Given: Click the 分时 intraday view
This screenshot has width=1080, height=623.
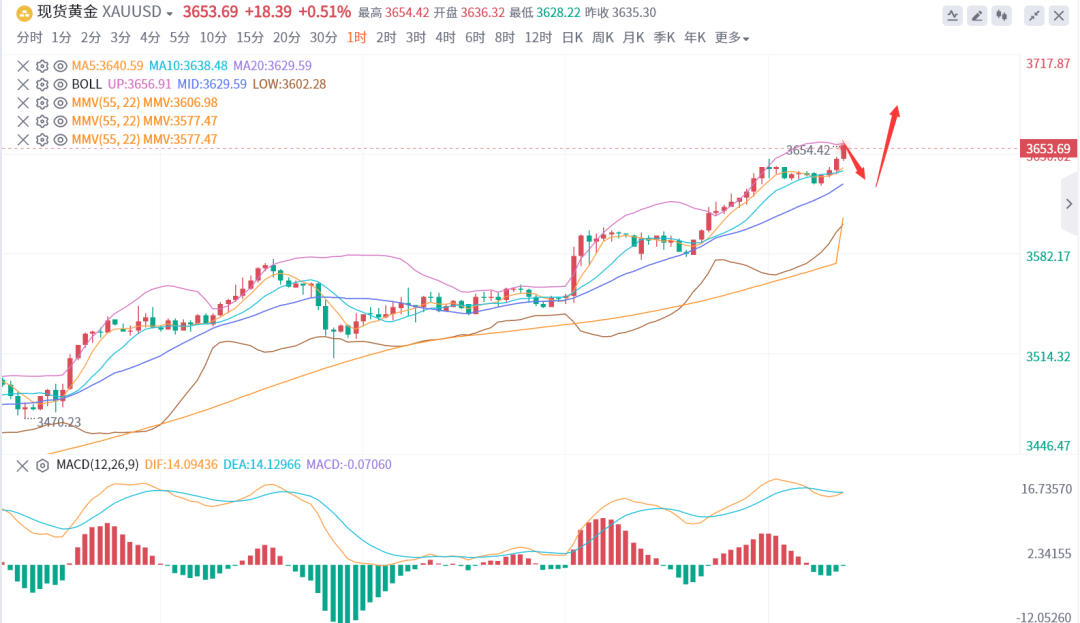Looking at the screenshot, I should point(30,38).
